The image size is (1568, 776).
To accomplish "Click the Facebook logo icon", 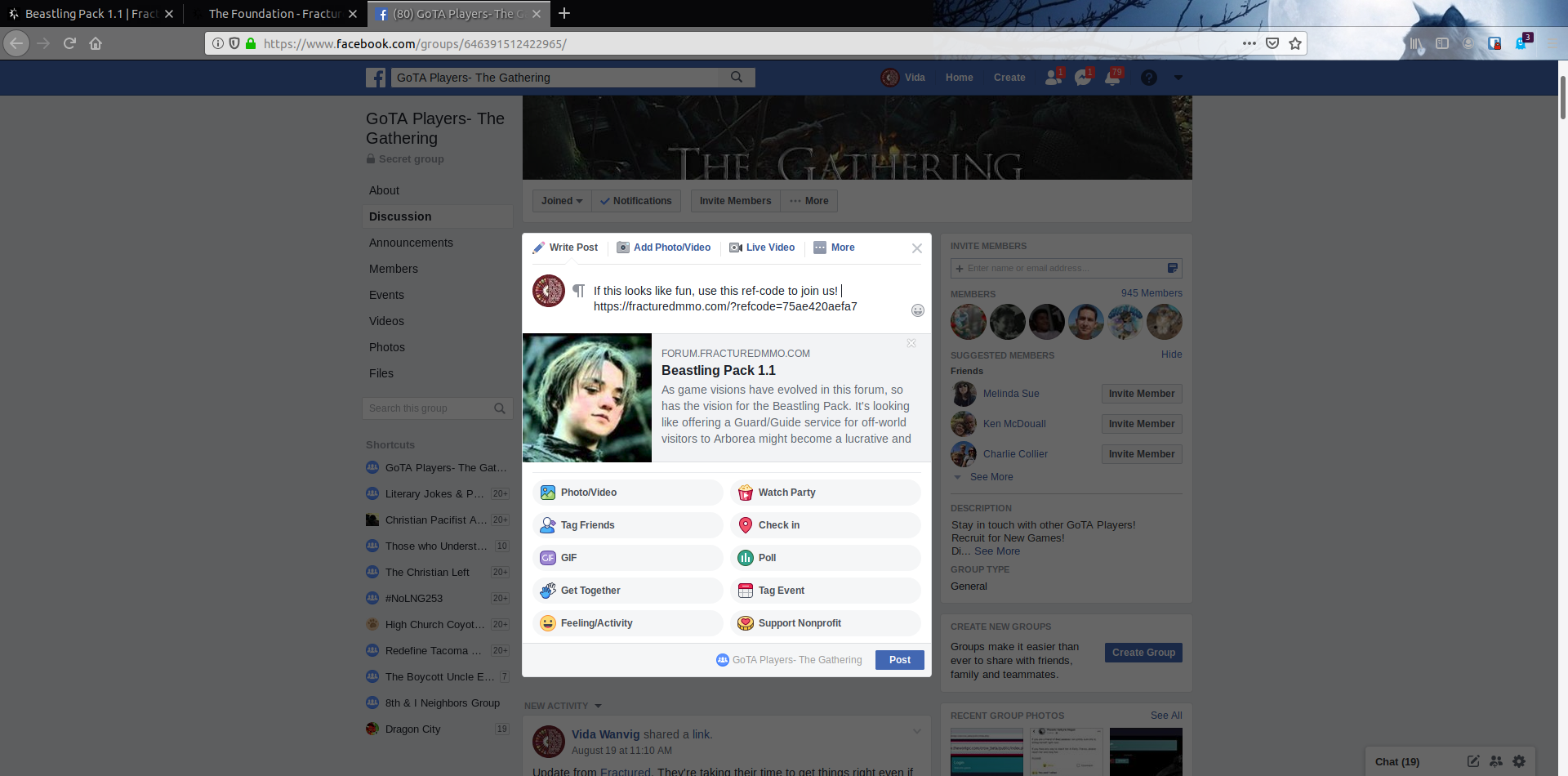I will click(x=376, y=78).
